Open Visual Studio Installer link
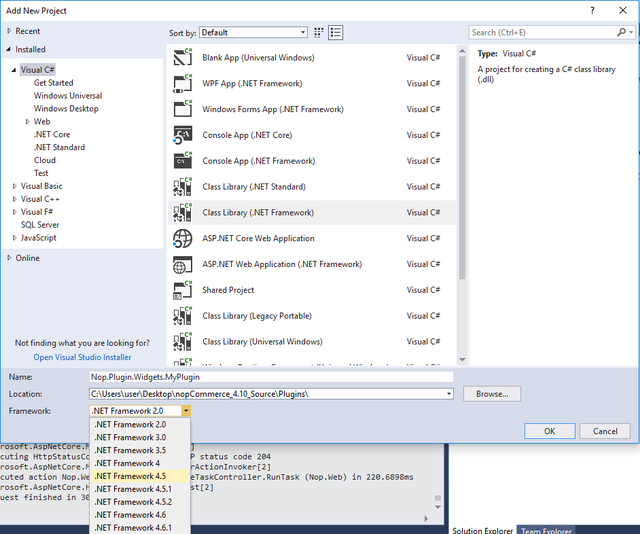This screenshot has height=534, width=640. click(x=82, y=357)
